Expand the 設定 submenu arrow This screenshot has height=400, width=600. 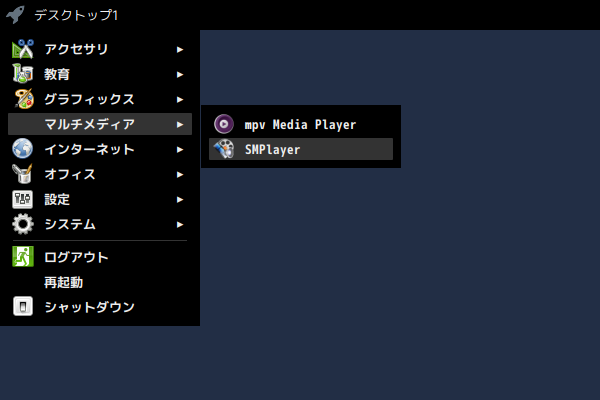tap(180, 199)
